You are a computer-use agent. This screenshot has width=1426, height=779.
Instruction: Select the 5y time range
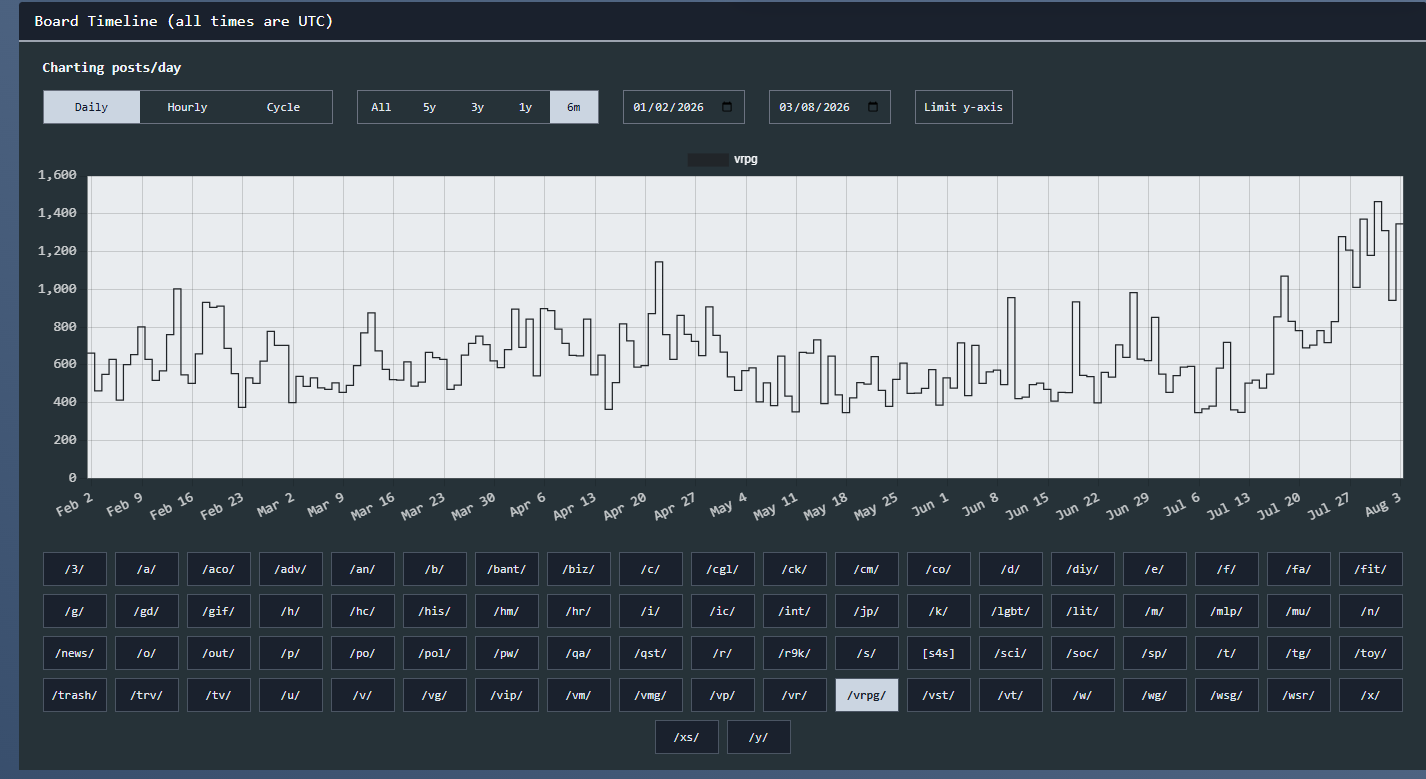click(430, 107)
